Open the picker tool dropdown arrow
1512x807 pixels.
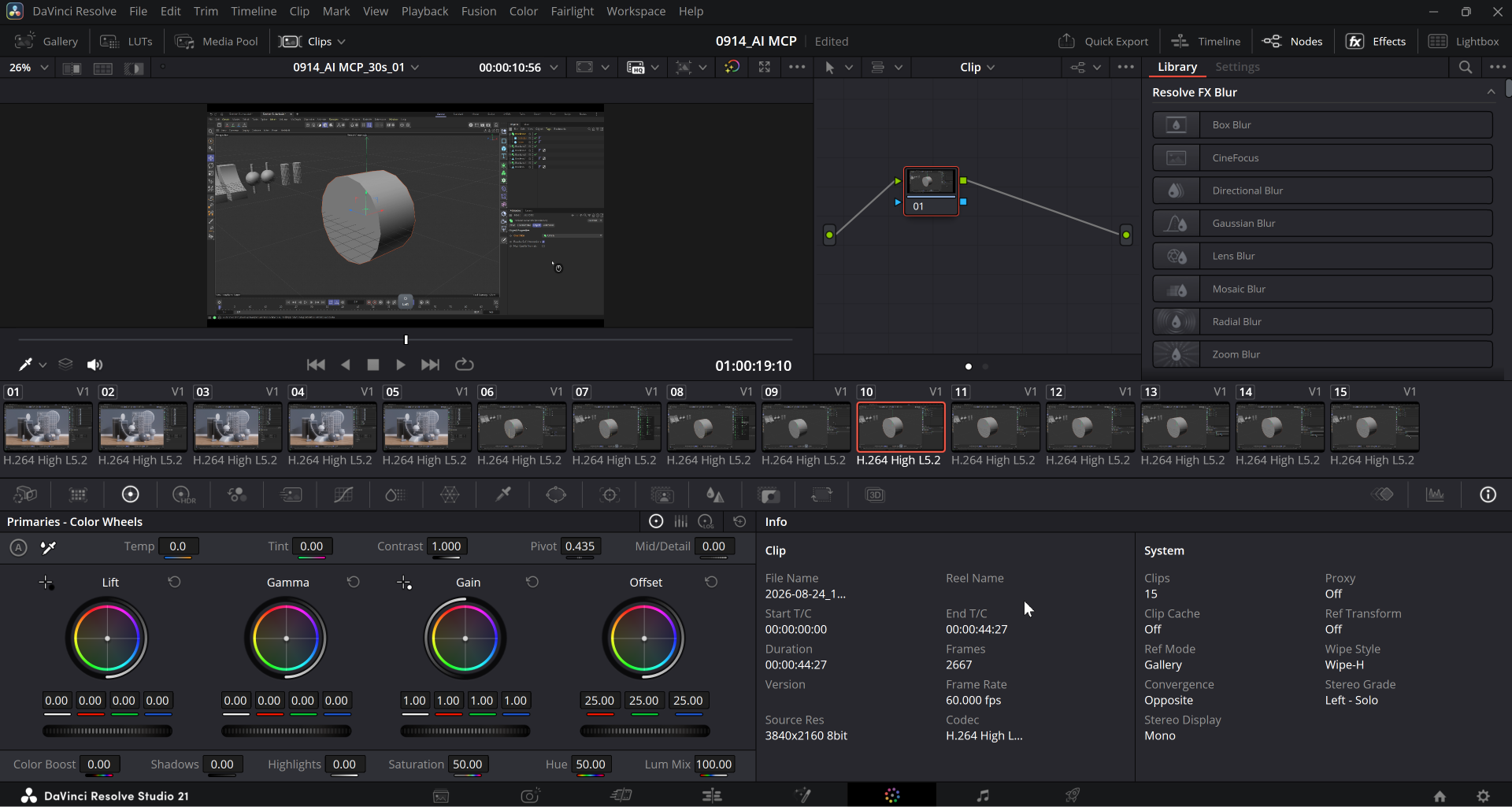click(x=43, y=365)
